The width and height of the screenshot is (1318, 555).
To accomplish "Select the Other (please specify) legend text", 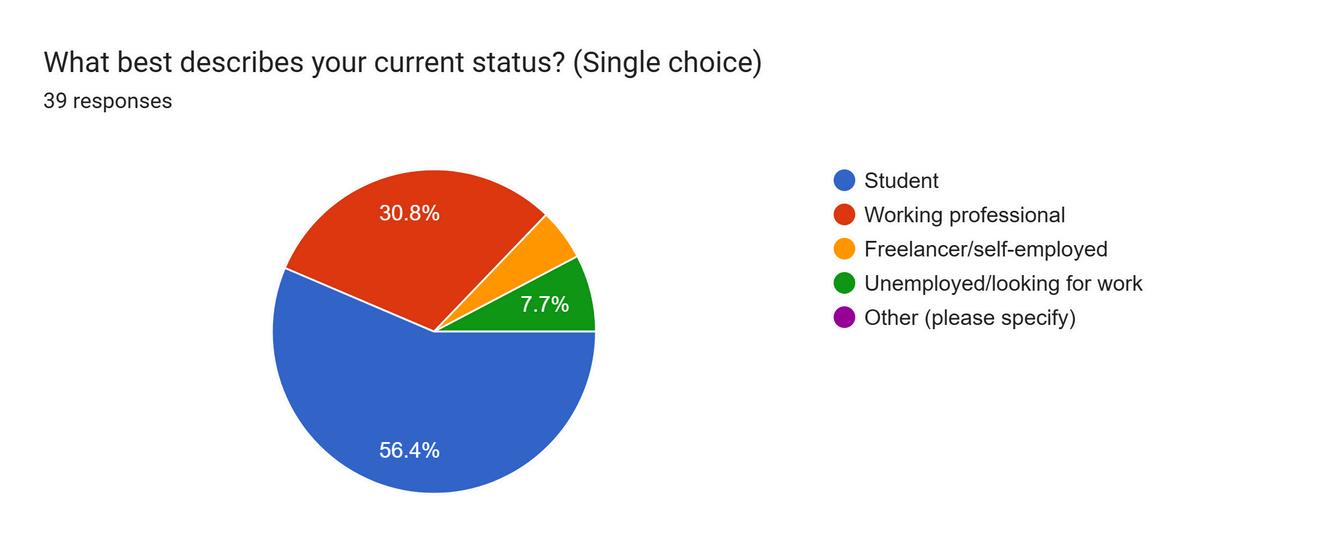I will click(x=970, y=318).
